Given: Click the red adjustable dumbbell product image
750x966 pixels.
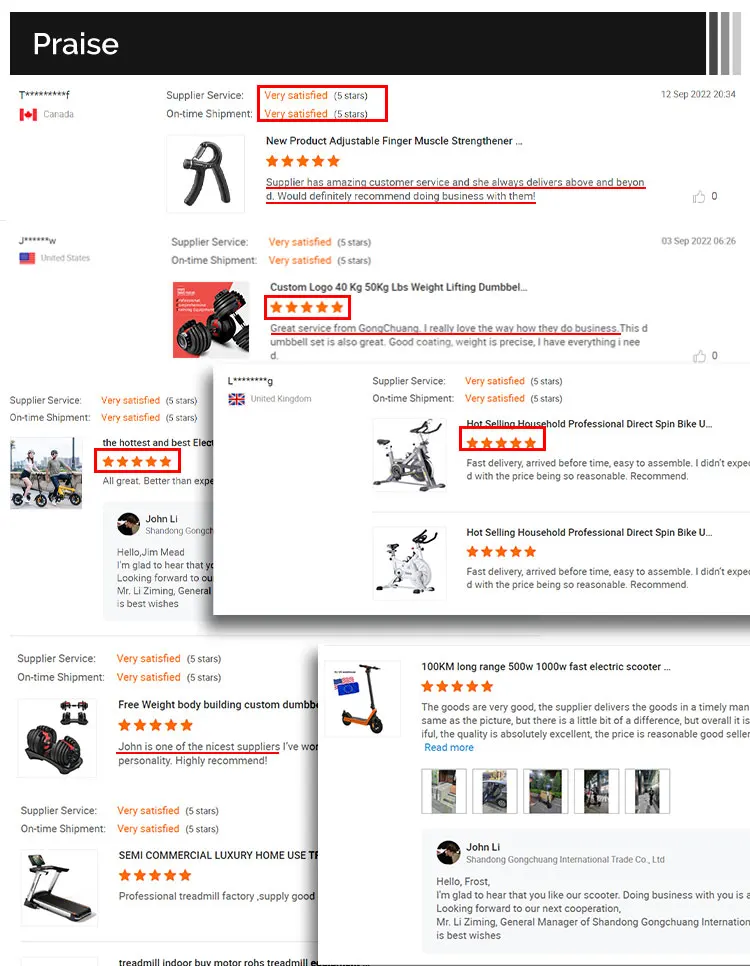Looking at the screenshot, I should pyautogui.click(x=211, y=320).
